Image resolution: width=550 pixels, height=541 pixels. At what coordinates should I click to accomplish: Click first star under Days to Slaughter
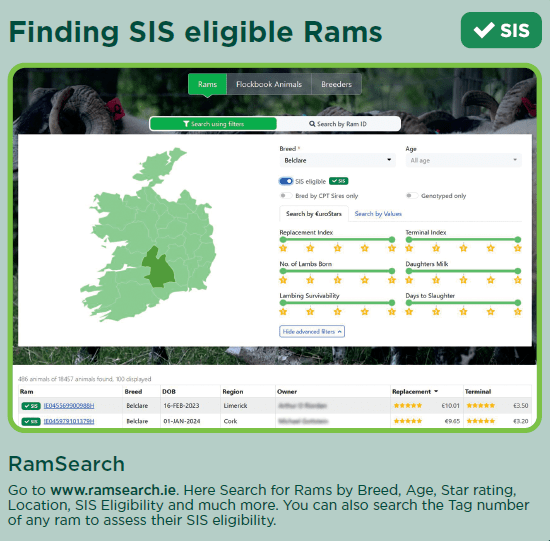pos(409,312)
